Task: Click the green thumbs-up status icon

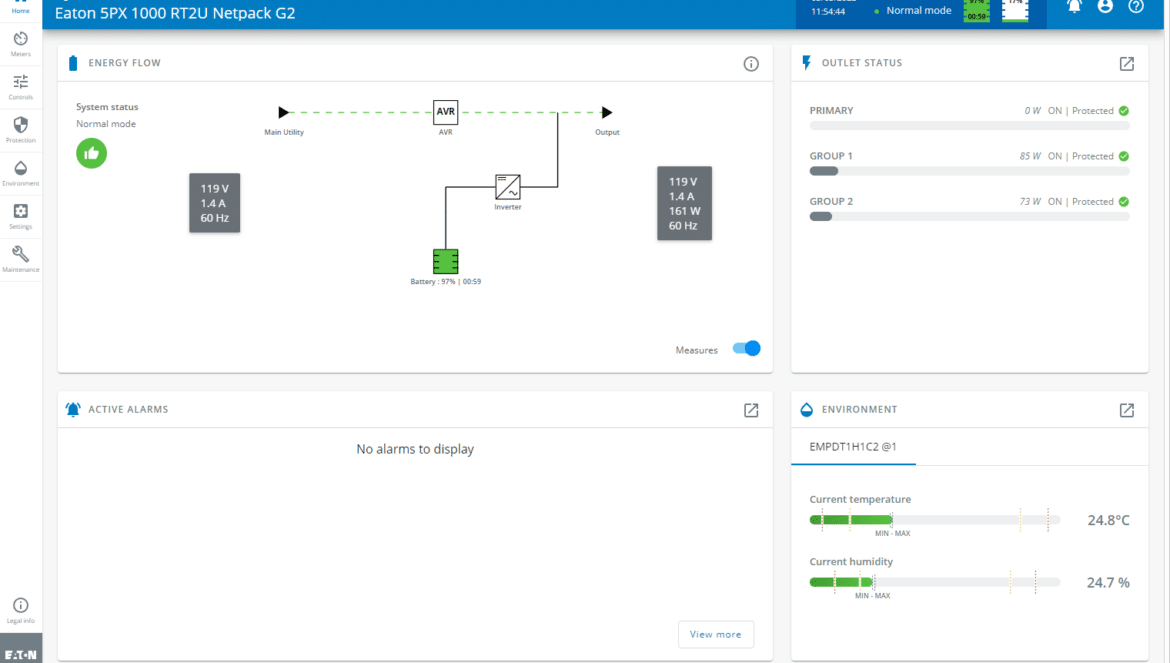Action: [x=92, y=154]
